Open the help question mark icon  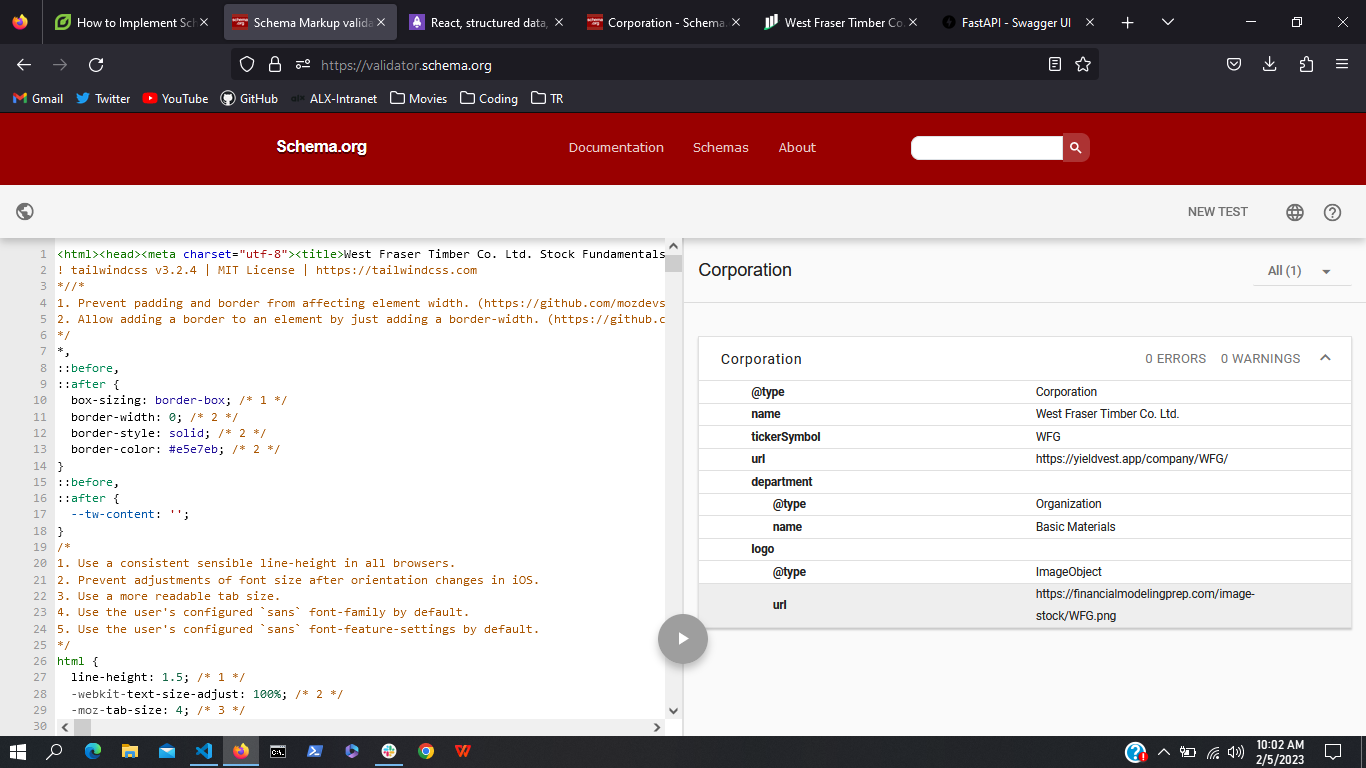pyautogui.click(x=1332, y=212)
